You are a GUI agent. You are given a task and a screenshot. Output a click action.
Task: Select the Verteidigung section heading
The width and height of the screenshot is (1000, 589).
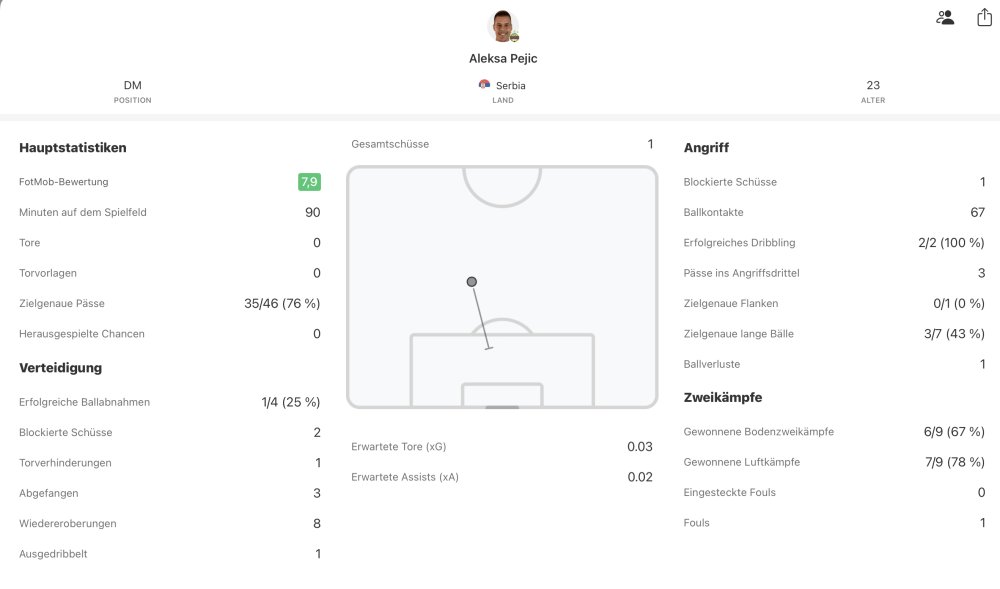(61, 368)
